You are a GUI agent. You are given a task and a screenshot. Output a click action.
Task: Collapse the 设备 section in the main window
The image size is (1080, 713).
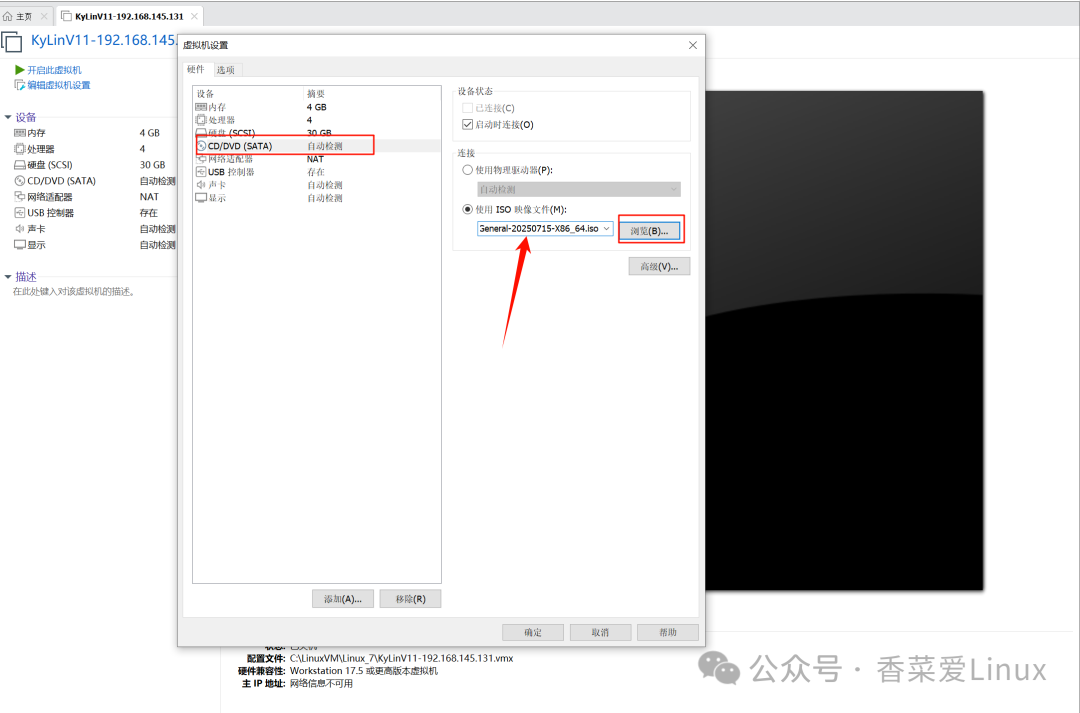[x=8, y=117]
